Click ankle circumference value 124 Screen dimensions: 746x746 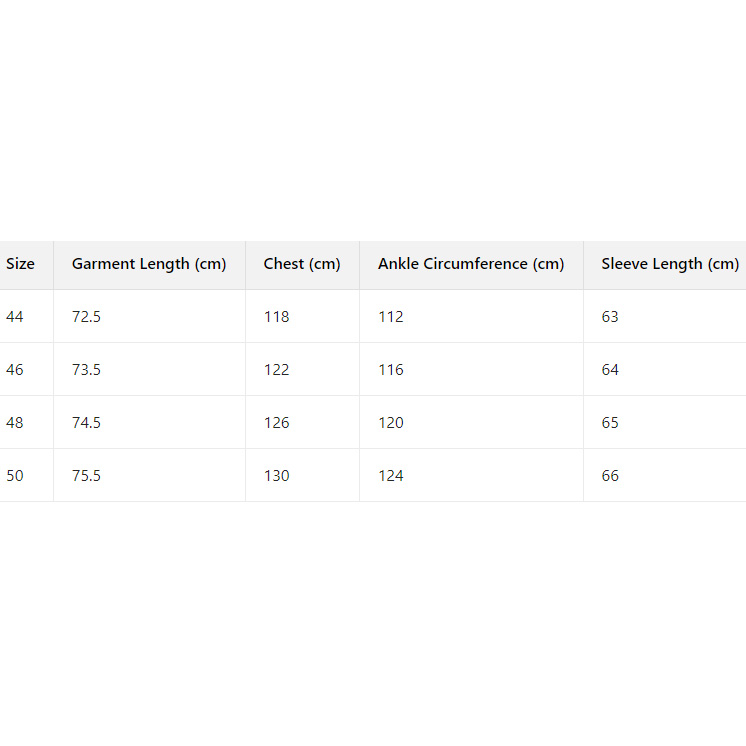point(391,476)
